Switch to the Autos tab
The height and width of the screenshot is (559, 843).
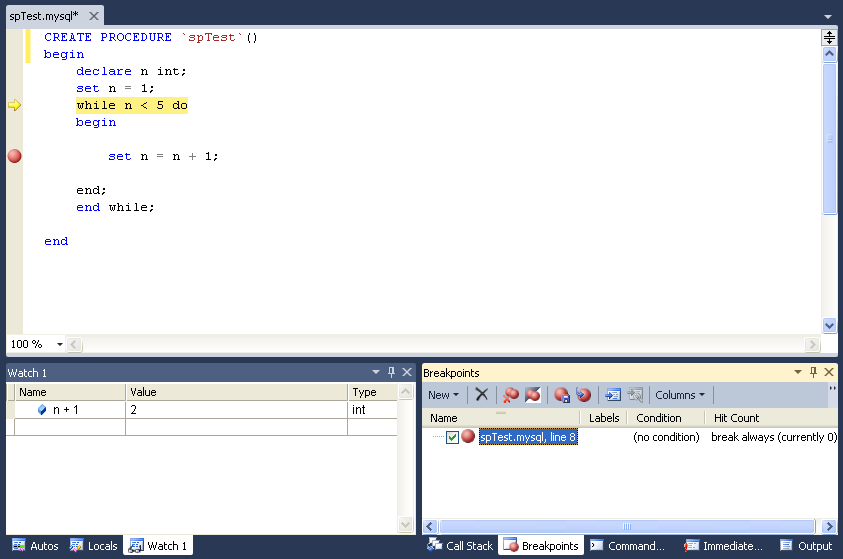pyautogui.click(x=35, y=546)
